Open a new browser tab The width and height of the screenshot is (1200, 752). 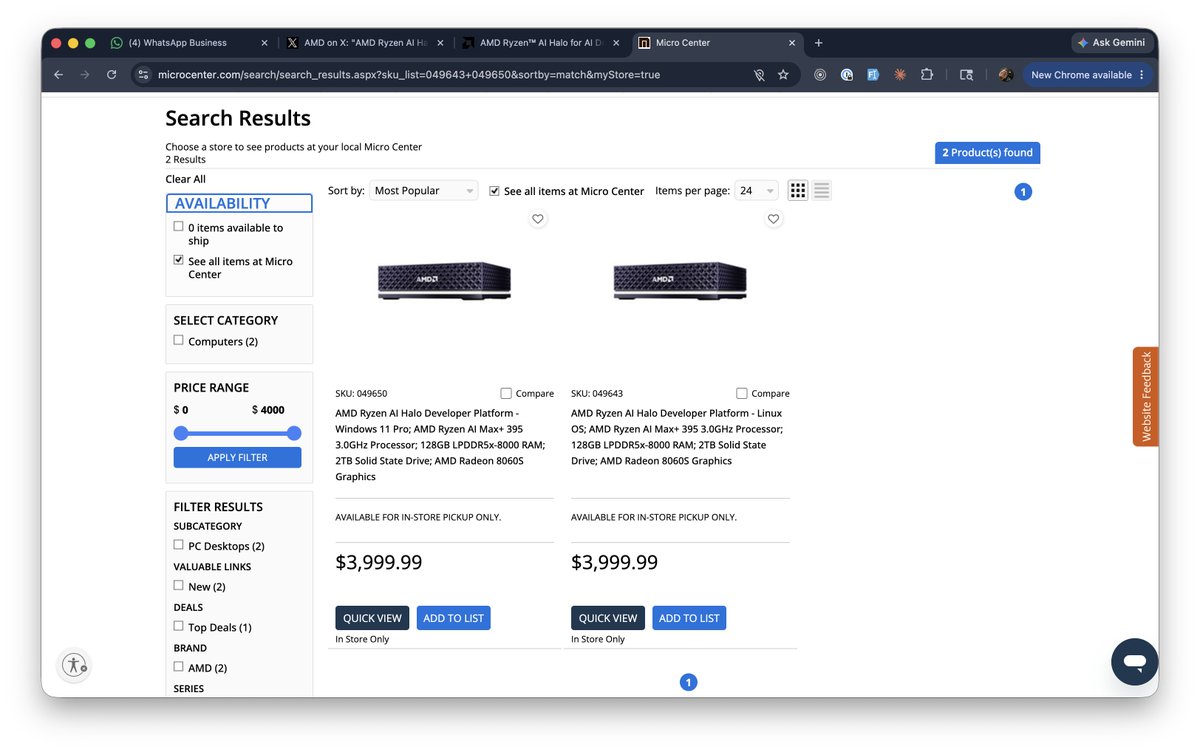tap(818, 43)
